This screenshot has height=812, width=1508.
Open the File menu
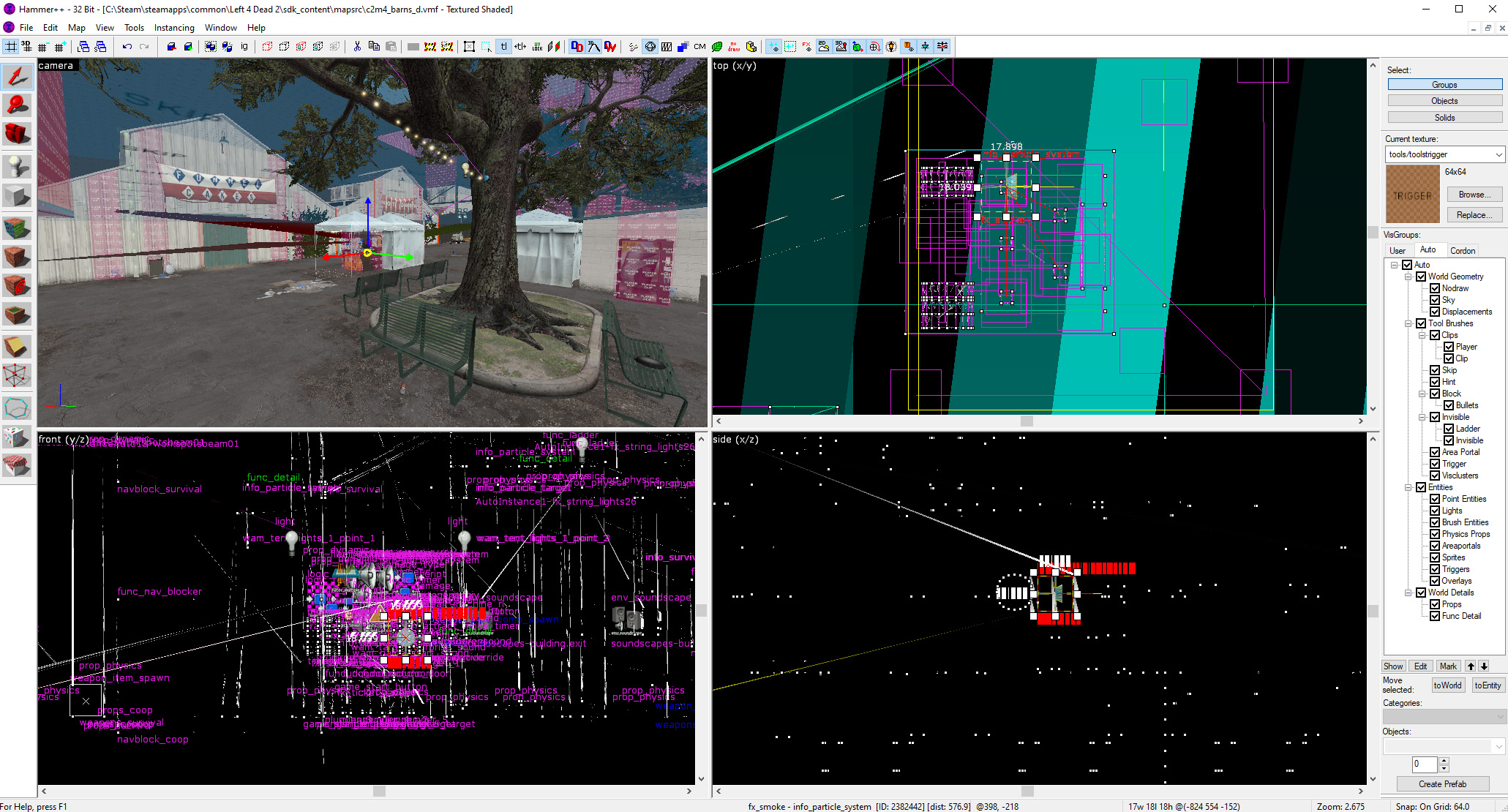(x=26, y=28)
